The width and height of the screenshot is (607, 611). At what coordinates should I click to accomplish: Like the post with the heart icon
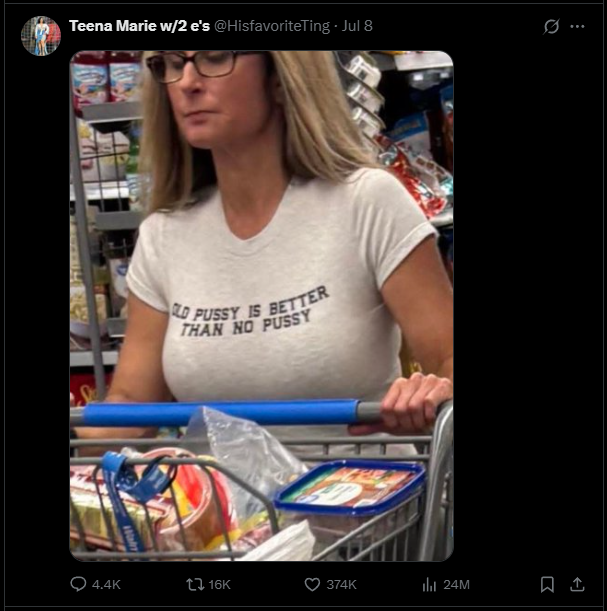tap(312, 585)
